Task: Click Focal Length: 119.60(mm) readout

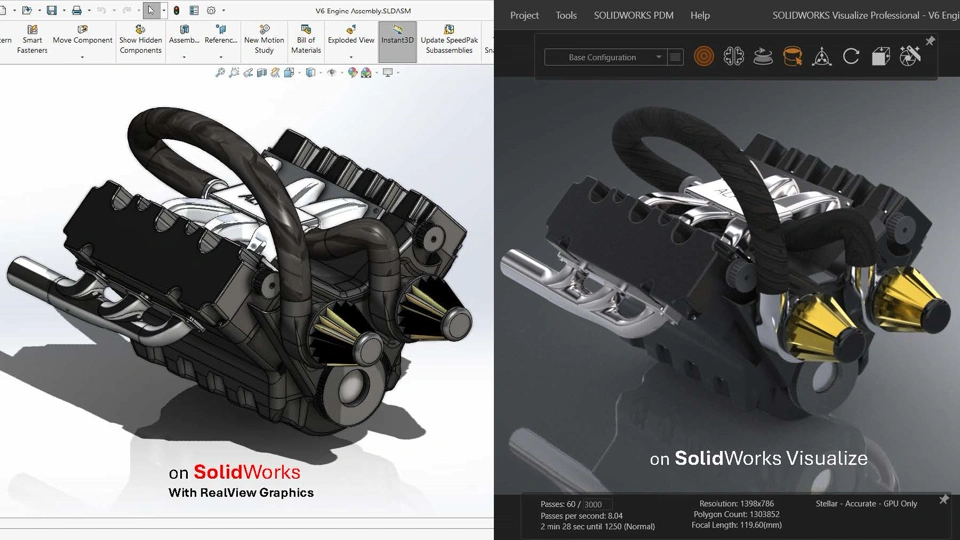Action: tap(737, 525)
